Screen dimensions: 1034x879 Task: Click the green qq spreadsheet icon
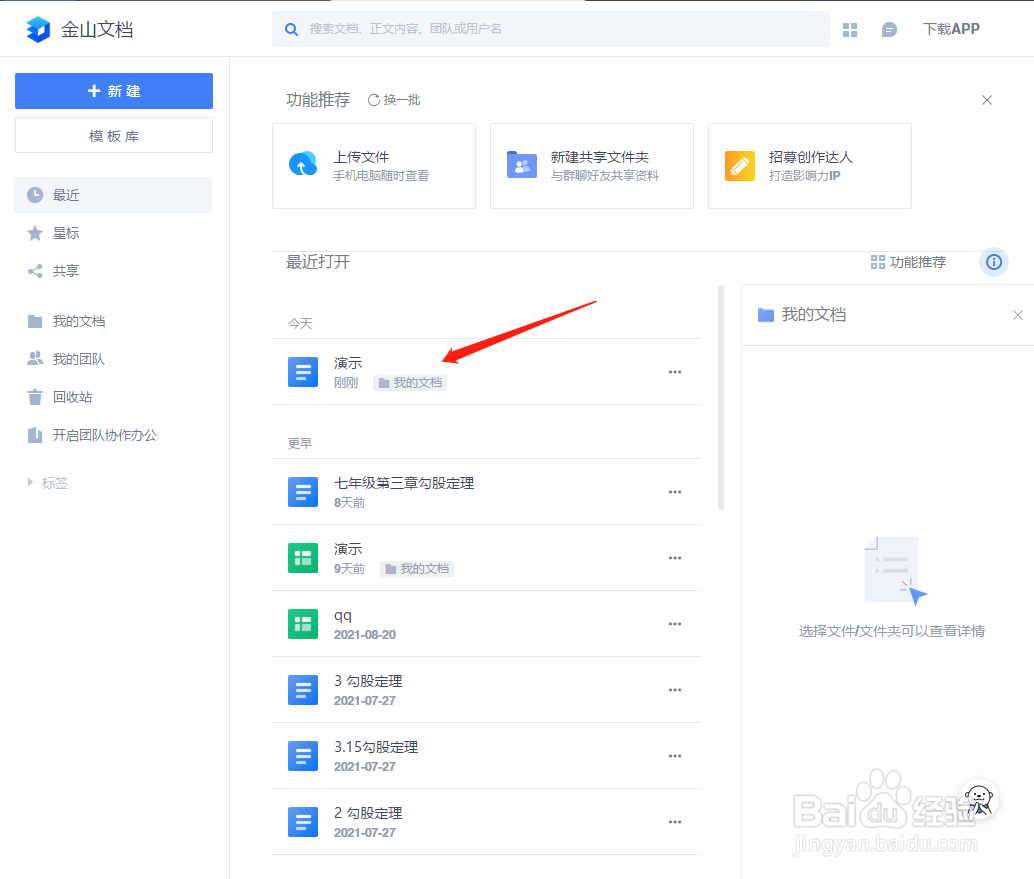303,623
